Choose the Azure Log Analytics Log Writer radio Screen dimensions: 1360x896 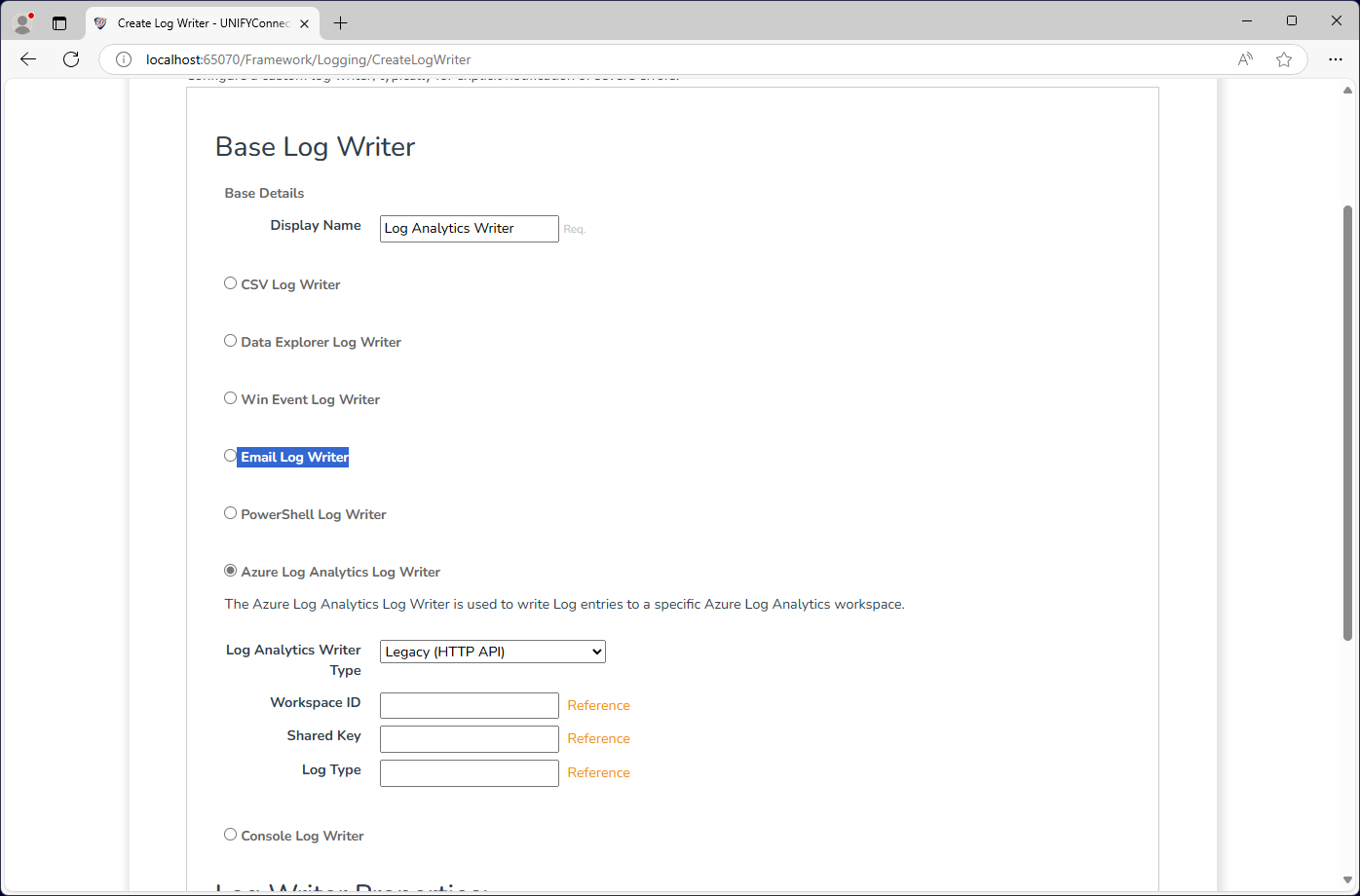pos(231,571)
